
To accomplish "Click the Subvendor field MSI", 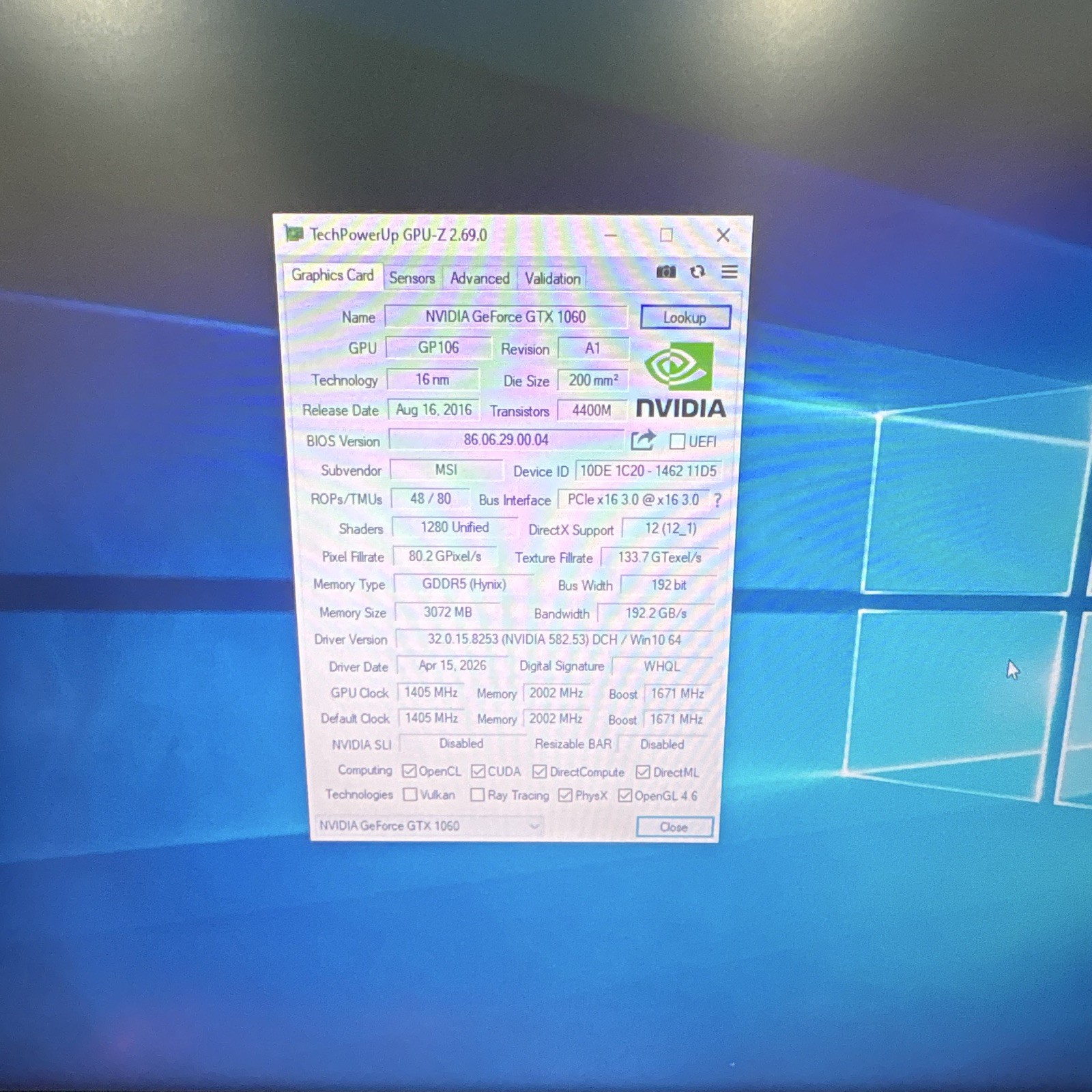I will pyautogui.click(x=446, y=470).
